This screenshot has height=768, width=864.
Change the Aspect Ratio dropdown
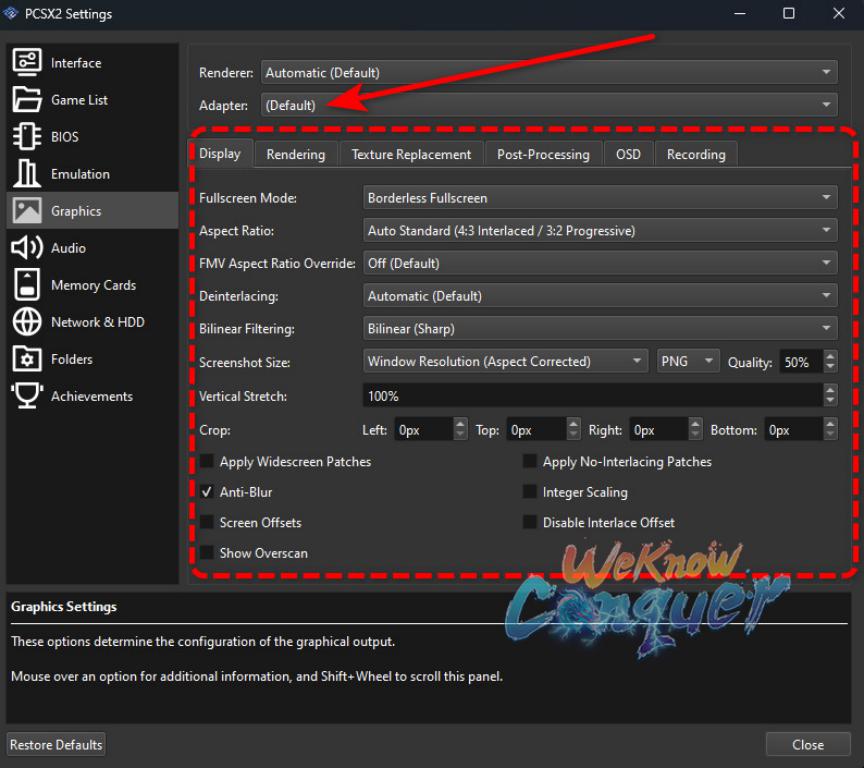[x=600, y=230]
